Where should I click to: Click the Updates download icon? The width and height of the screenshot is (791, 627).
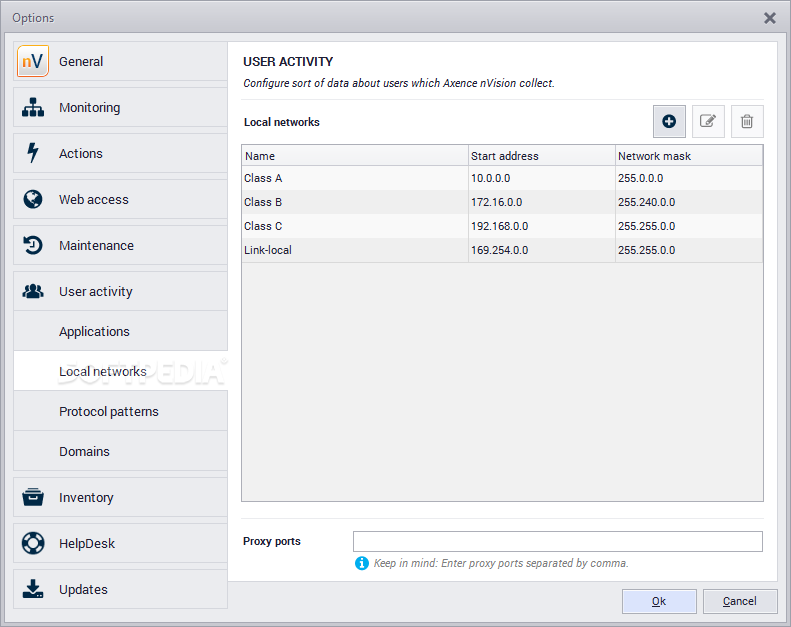[x=33, y=589]
